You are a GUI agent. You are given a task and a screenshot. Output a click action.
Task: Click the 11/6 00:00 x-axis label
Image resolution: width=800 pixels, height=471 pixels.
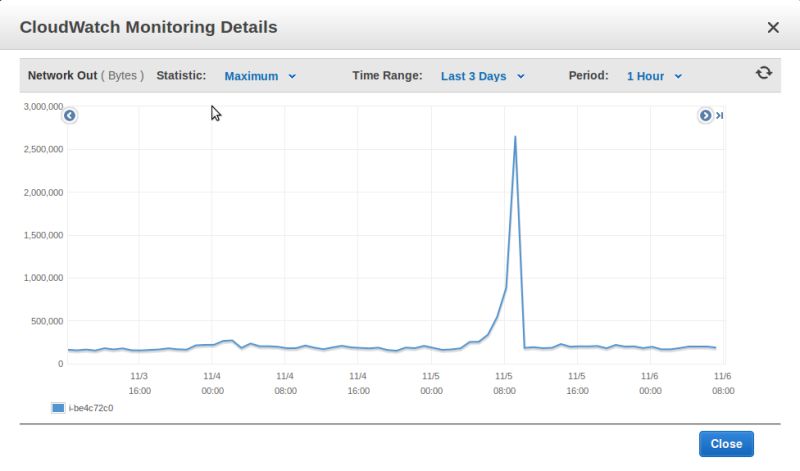(x=650, y=383)
